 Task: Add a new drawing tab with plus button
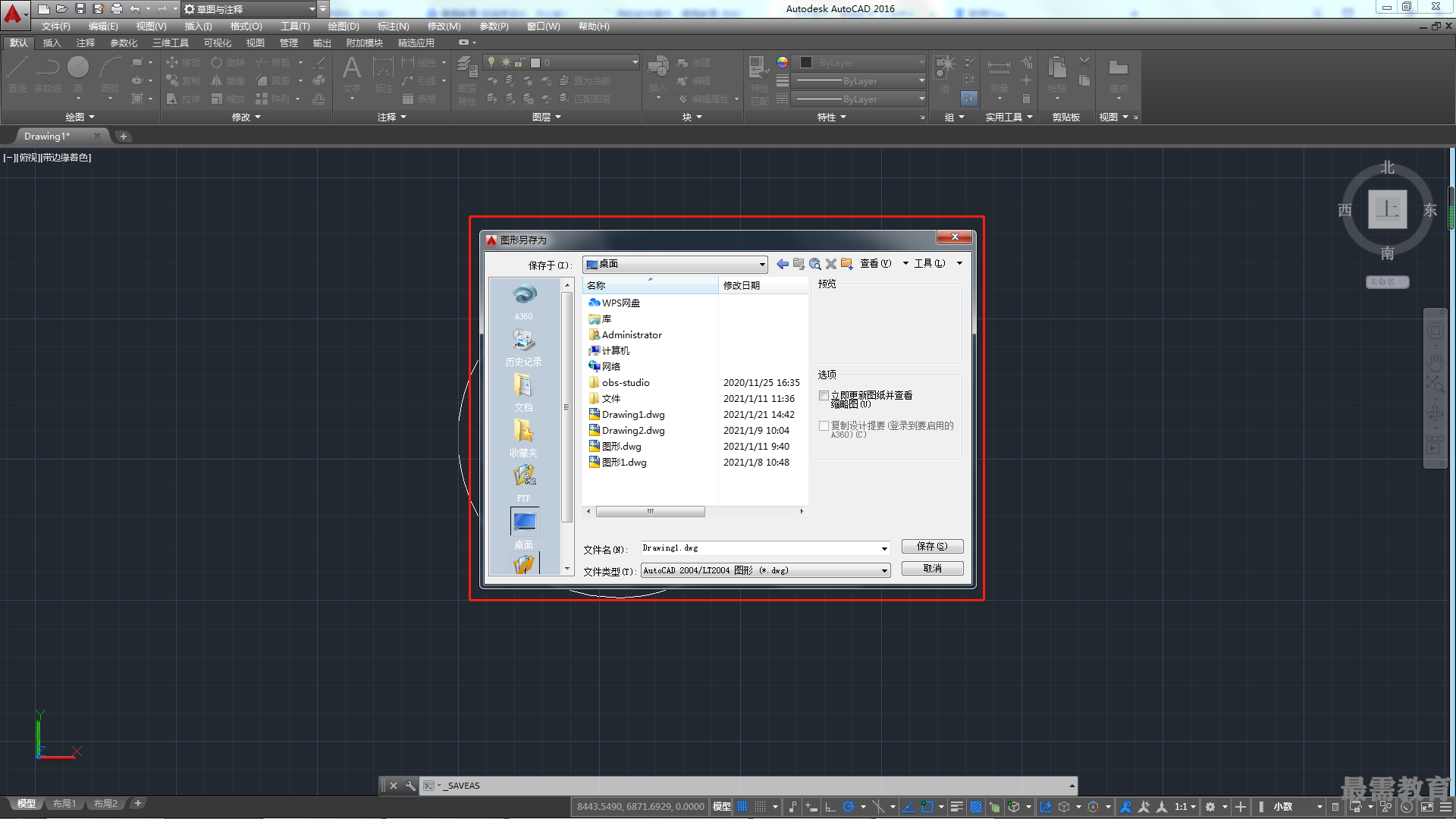(x=124, y=136)
